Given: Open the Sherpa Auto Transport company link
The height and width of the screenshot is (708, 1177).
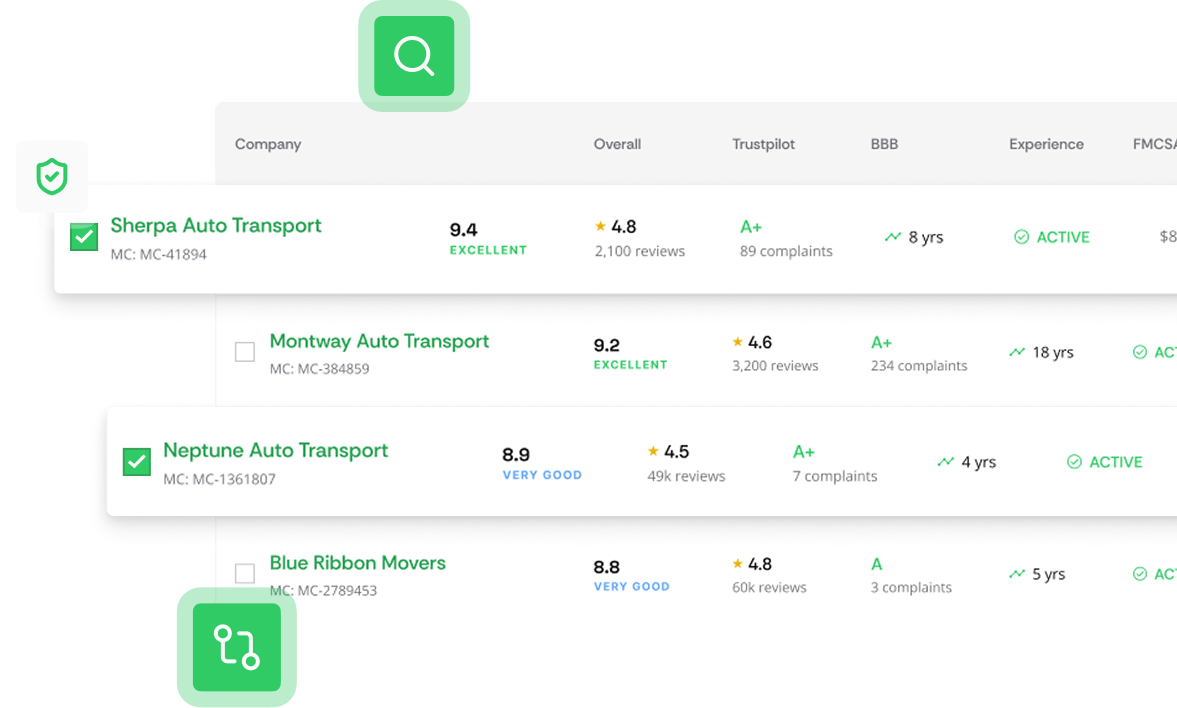Looking at the screenshot, I should pos(215,225).
